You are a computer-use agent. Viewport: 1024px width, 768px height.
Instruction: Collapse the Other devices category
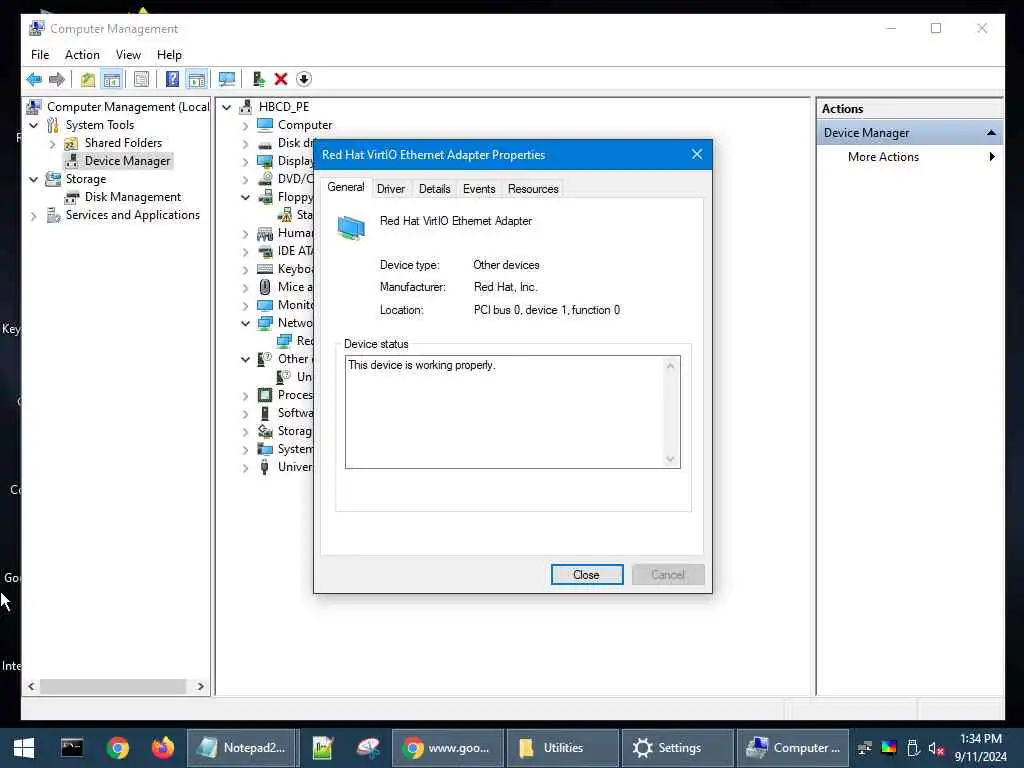tap(246, 359)
